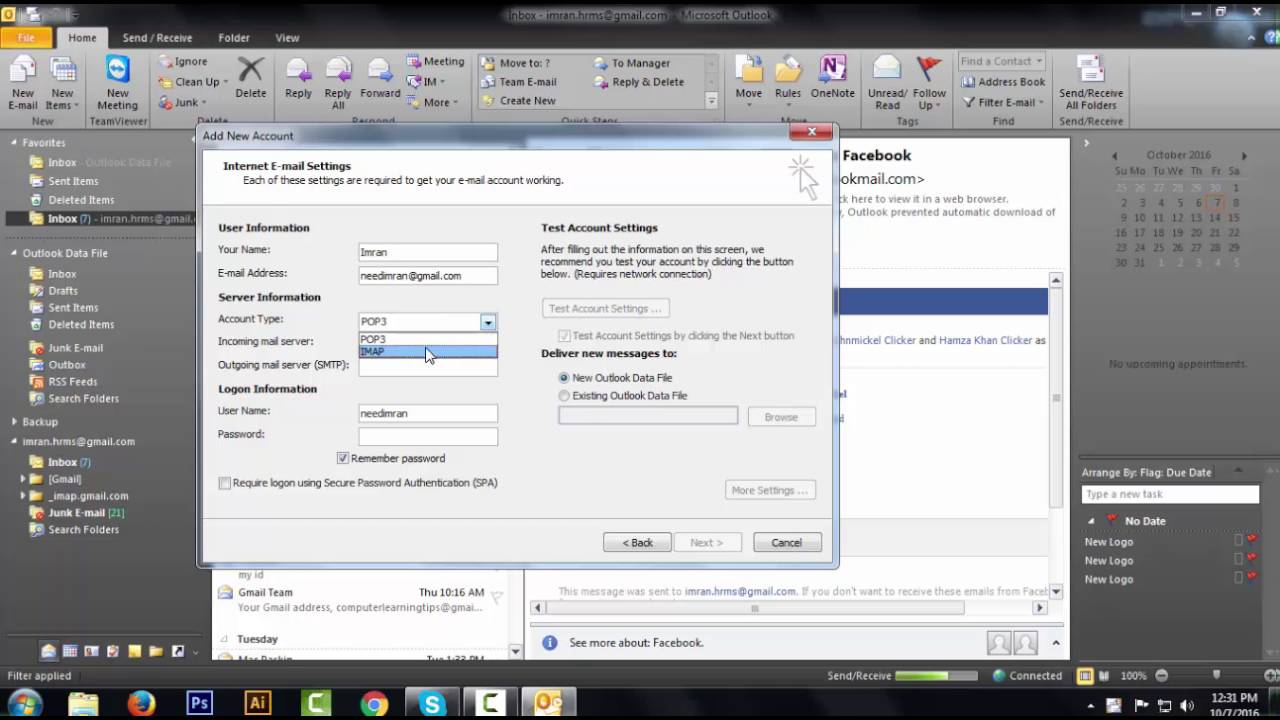Open Skype from the taskbar

(432, 703)
